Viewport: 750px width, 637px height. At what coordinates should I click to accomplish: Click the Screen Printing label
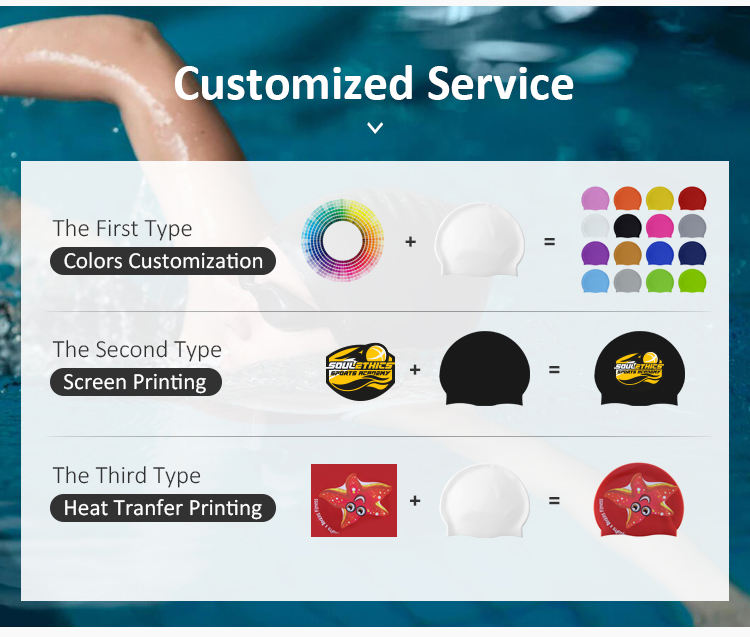(x=135, y=382)
